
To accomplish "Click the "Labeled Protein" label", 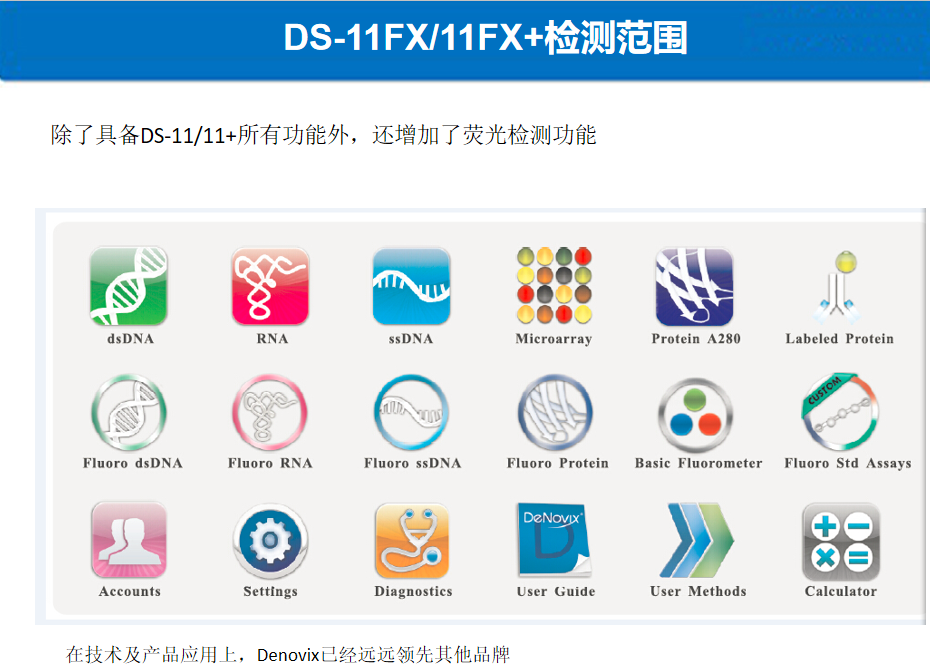I will click(839, 339).
